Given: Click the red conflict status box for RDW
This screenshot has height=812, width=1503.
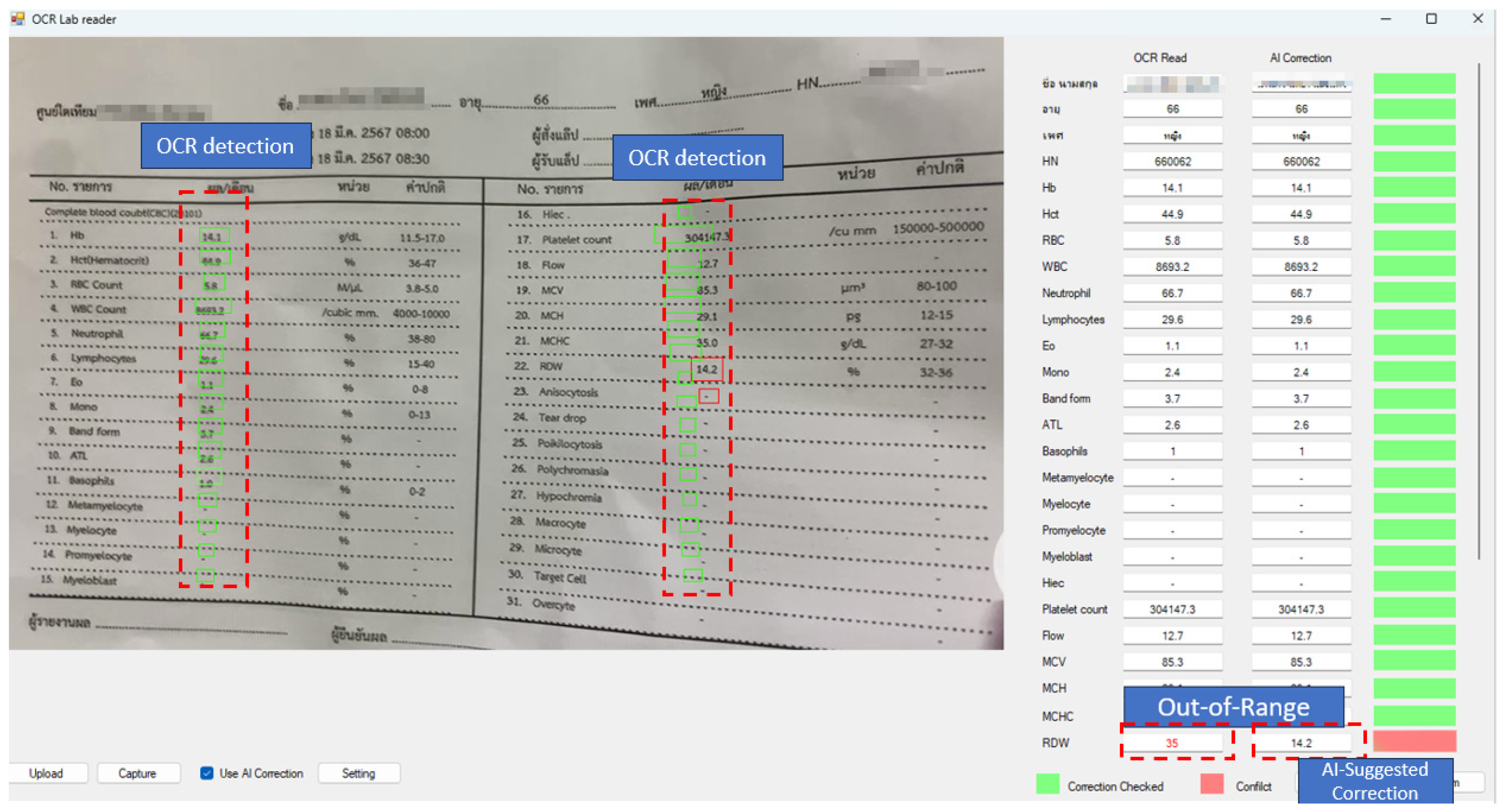Looking at the screenshot, I should (x=1414, y=742).
